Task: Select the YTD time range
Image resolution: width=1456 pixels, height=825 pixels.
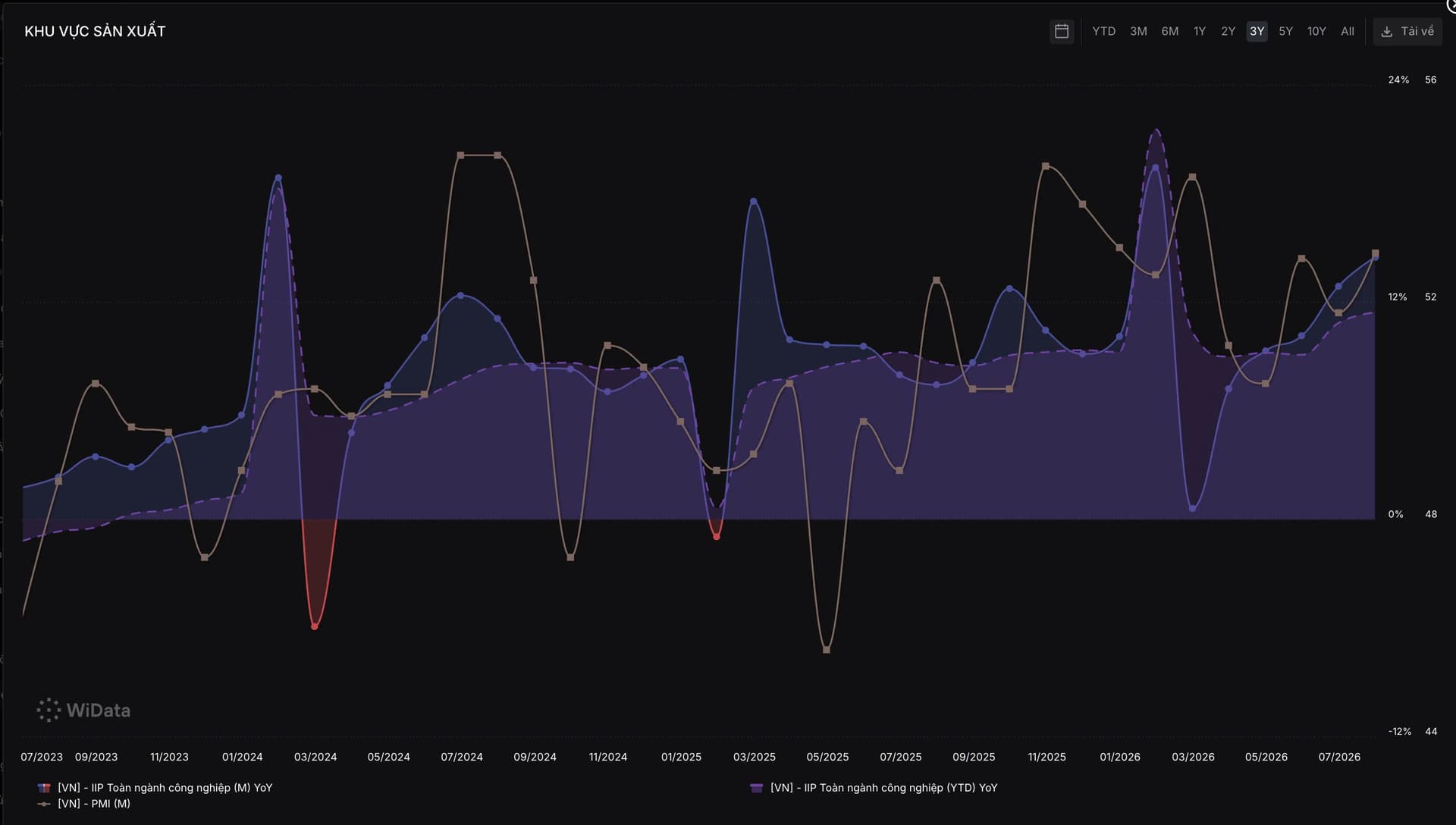Action: tap(1103, 31)
